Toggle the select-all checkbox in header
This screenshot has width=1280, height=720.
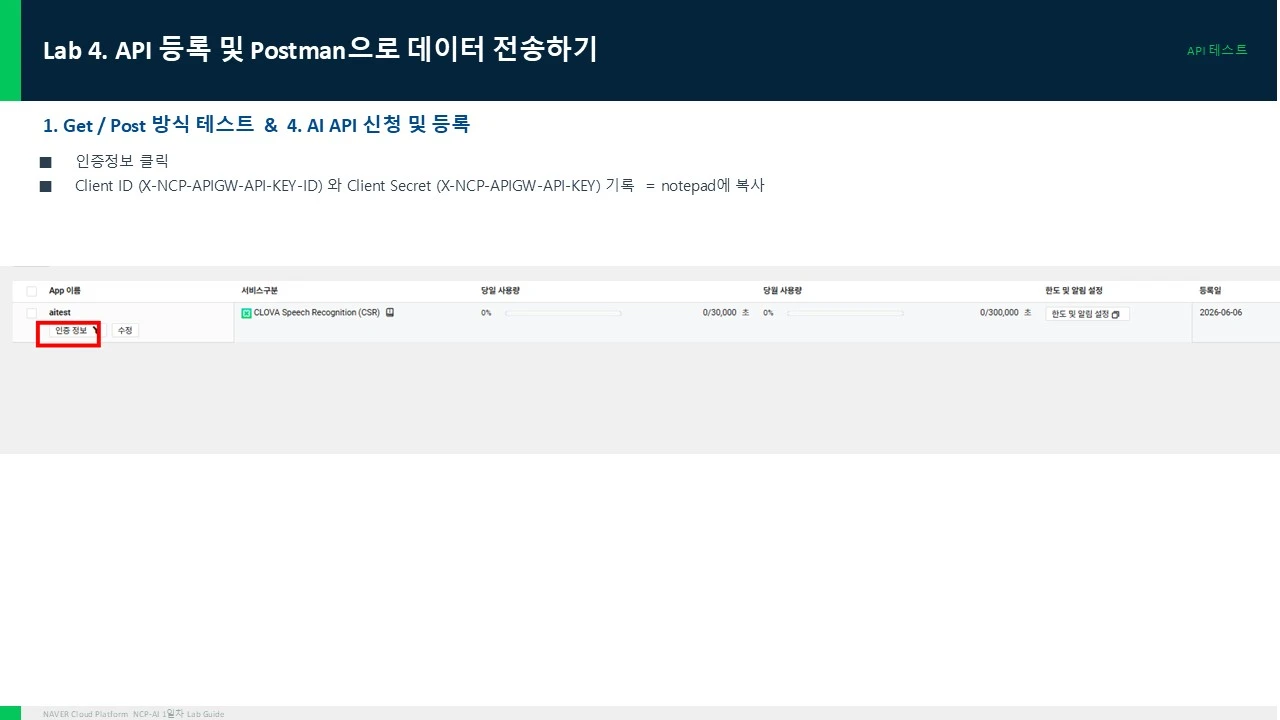[32, 291]
